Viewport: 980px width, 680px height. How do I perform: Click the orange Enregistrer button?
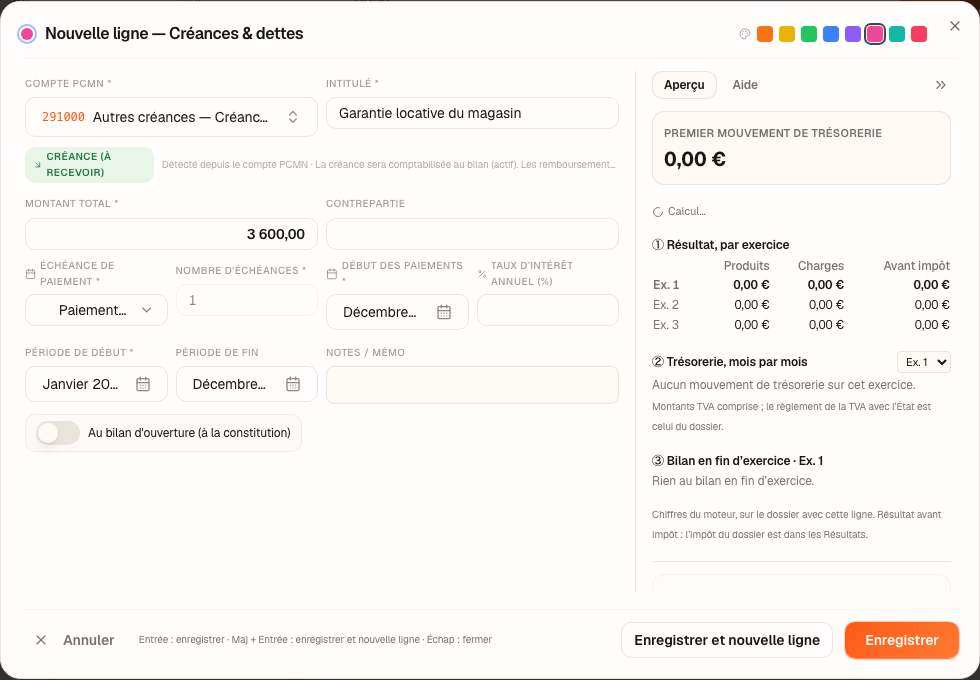[901, 640]
